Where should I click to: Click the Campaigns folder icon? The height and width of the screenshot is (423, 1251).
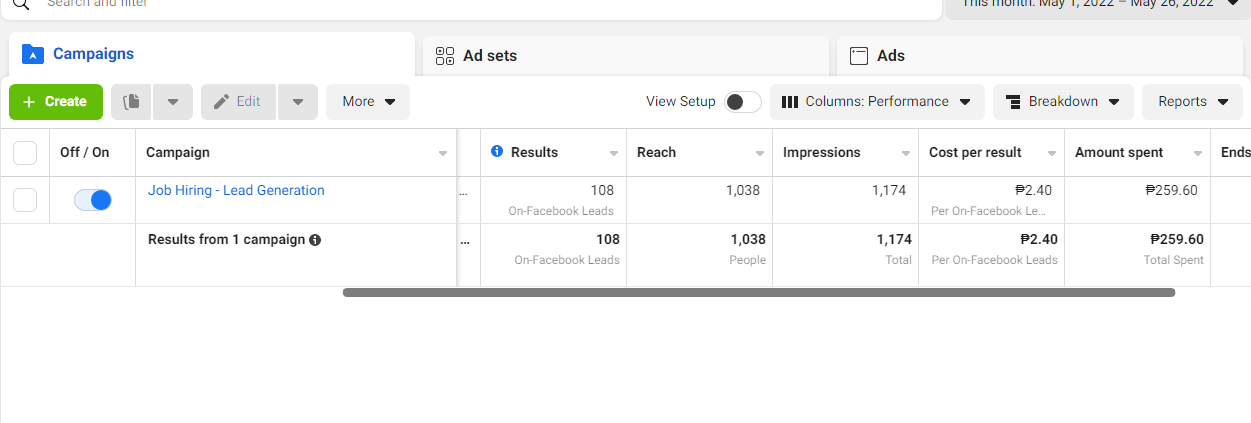(x=33, y=54)
